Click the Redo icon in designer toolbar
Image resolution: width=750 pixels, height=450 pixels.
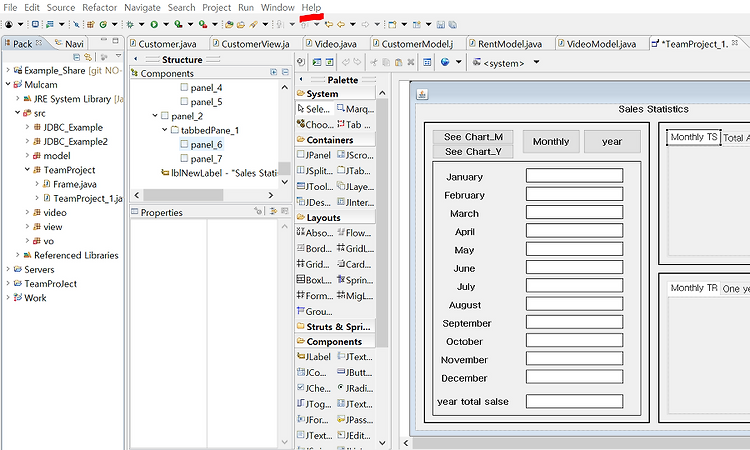357,62
